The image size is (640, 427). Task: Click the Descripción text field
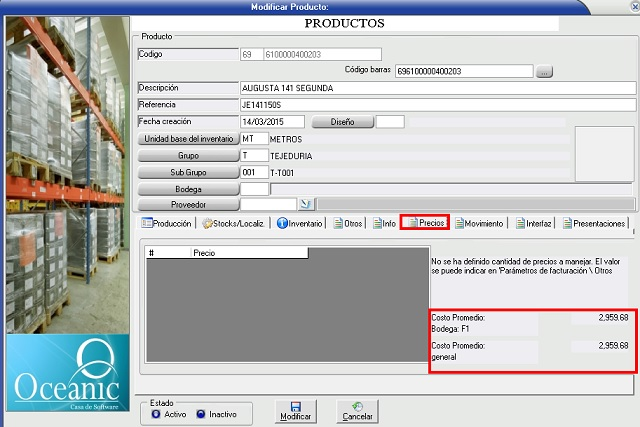click(437, 88)
